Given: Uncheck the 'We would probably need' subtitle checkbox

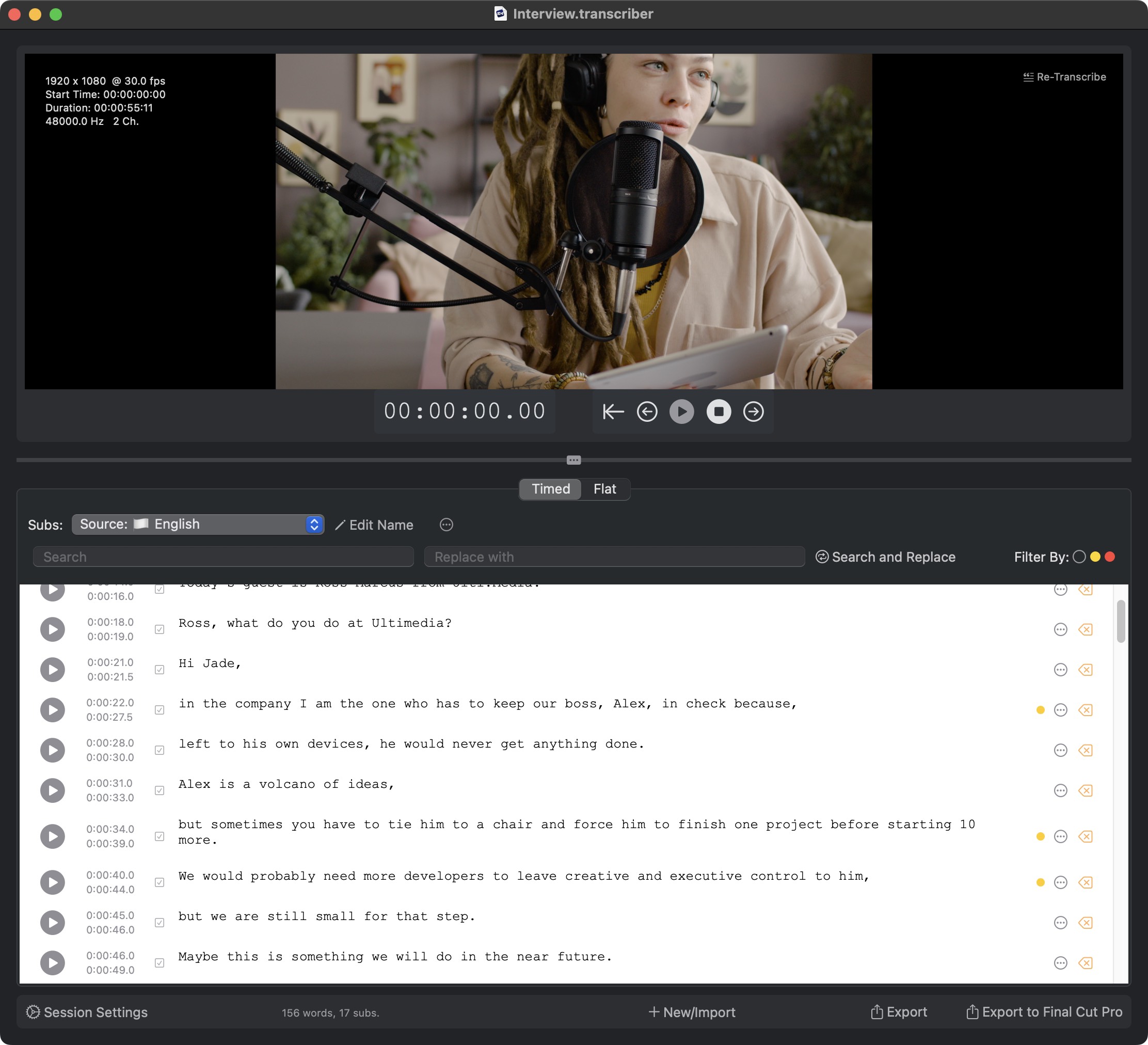Looking at the screenshot, I should pos(160,882).
